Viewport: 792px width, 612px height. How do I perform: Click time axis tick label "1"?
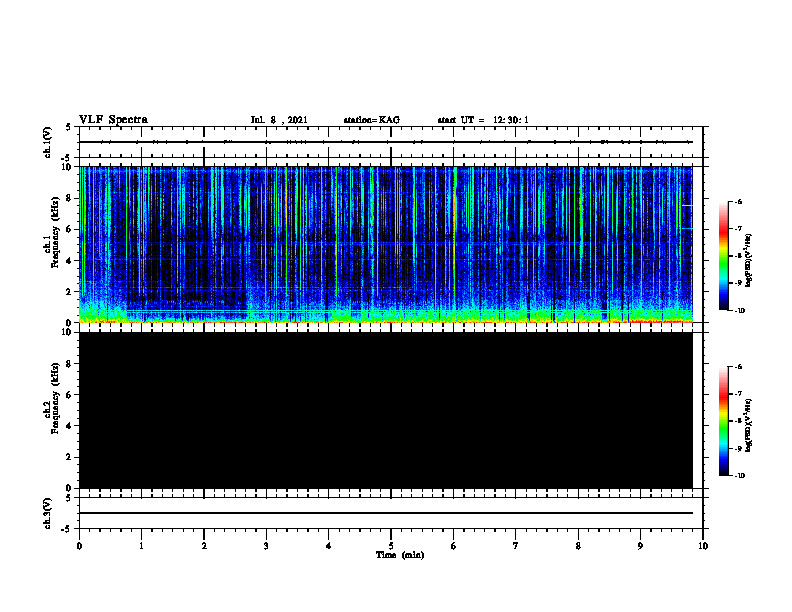pyautogui.click(x=141, y=546)
